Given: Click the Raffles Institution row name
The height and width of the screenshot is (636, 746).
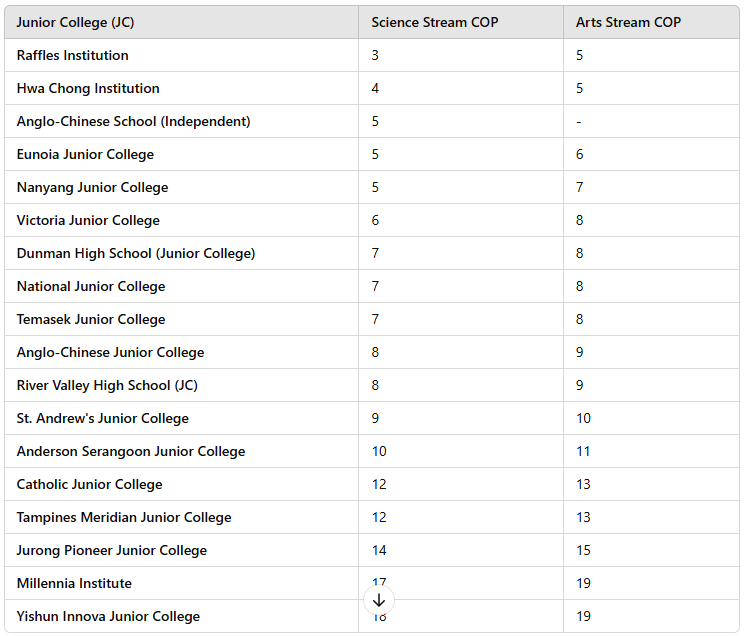Looking at the screenshot, I should [72, 55].
